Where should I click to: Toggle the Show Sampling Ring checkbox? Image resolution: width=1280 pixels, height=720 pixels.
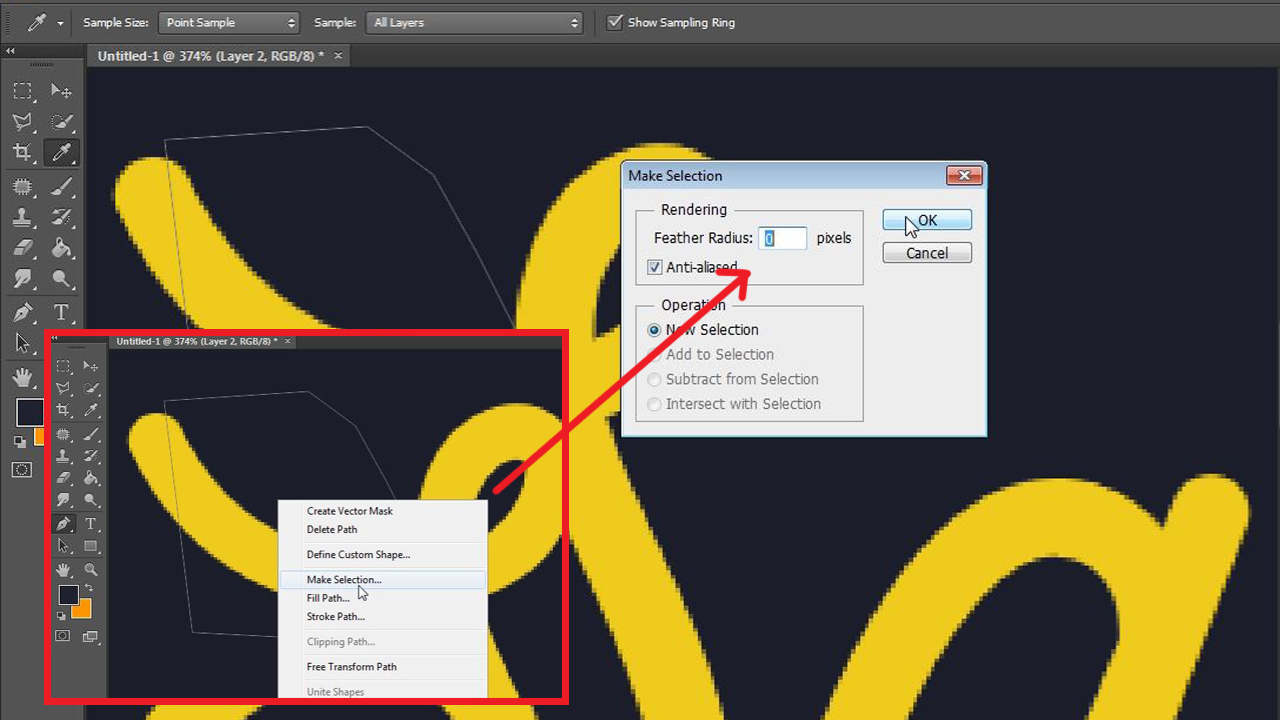coord(615,22)
